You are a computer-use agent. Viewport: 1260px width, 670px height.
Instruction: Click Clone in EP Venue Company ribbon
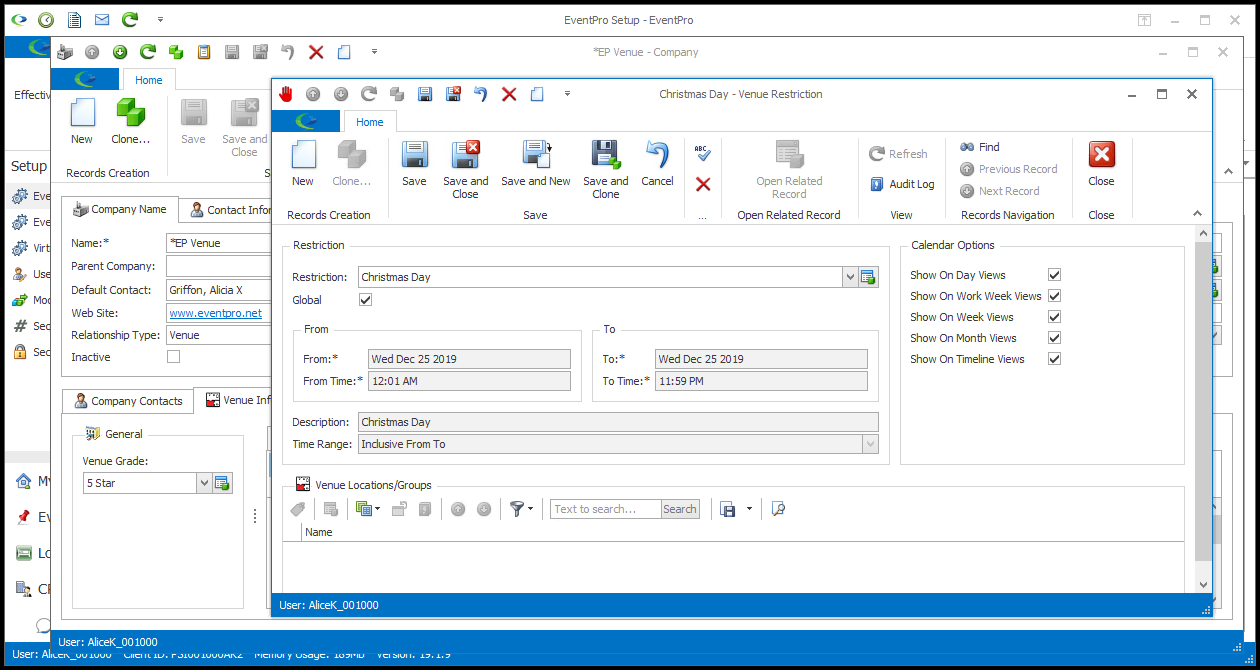tap(131, 121)
